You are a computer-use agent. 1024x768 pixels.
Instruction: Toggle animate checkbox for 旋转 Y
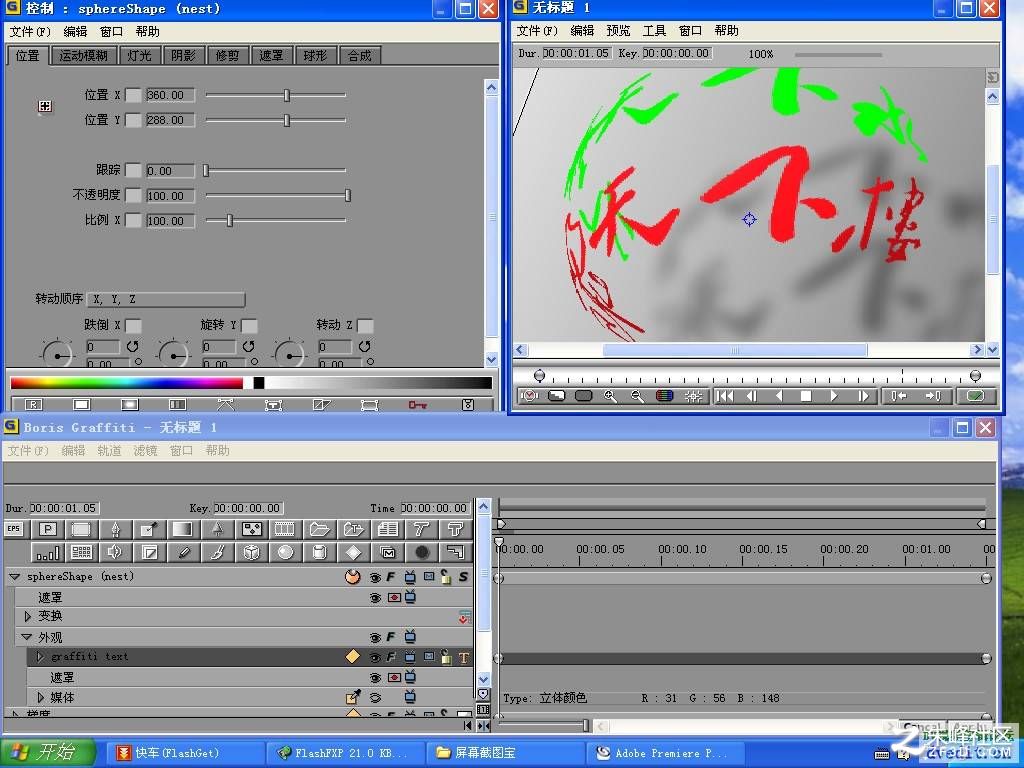tap(249, 325)
